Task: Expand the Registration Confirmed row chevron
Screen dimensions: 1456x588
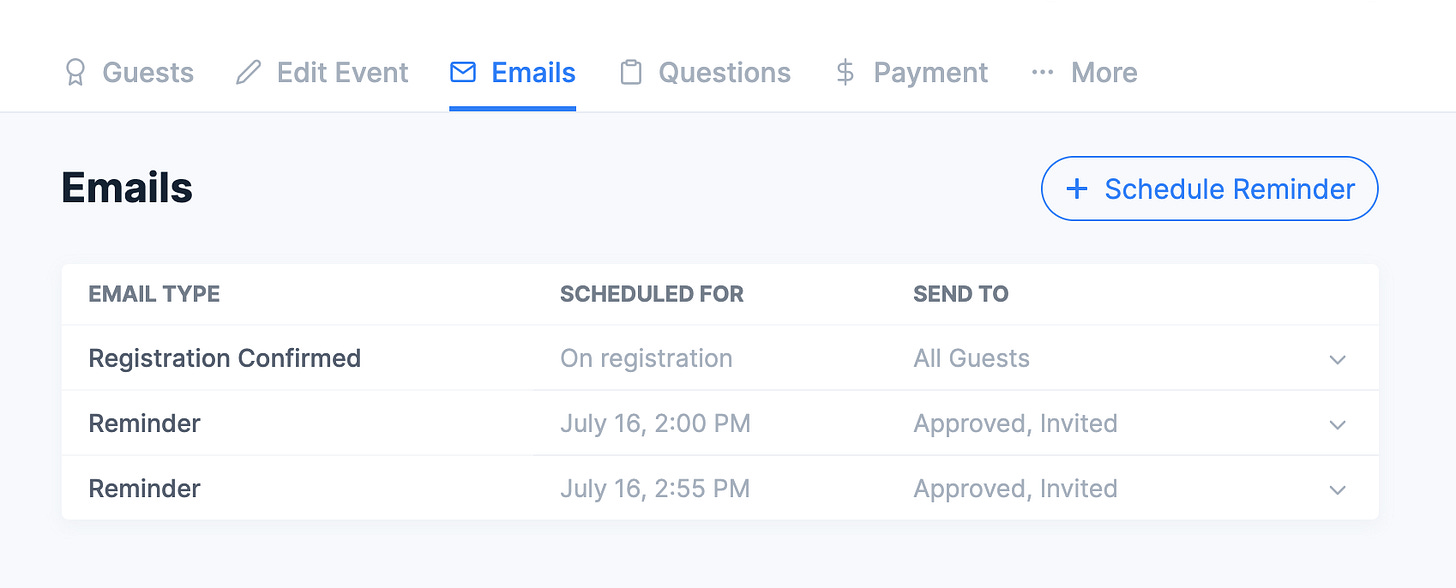Action: click(x=1338, y=360)
